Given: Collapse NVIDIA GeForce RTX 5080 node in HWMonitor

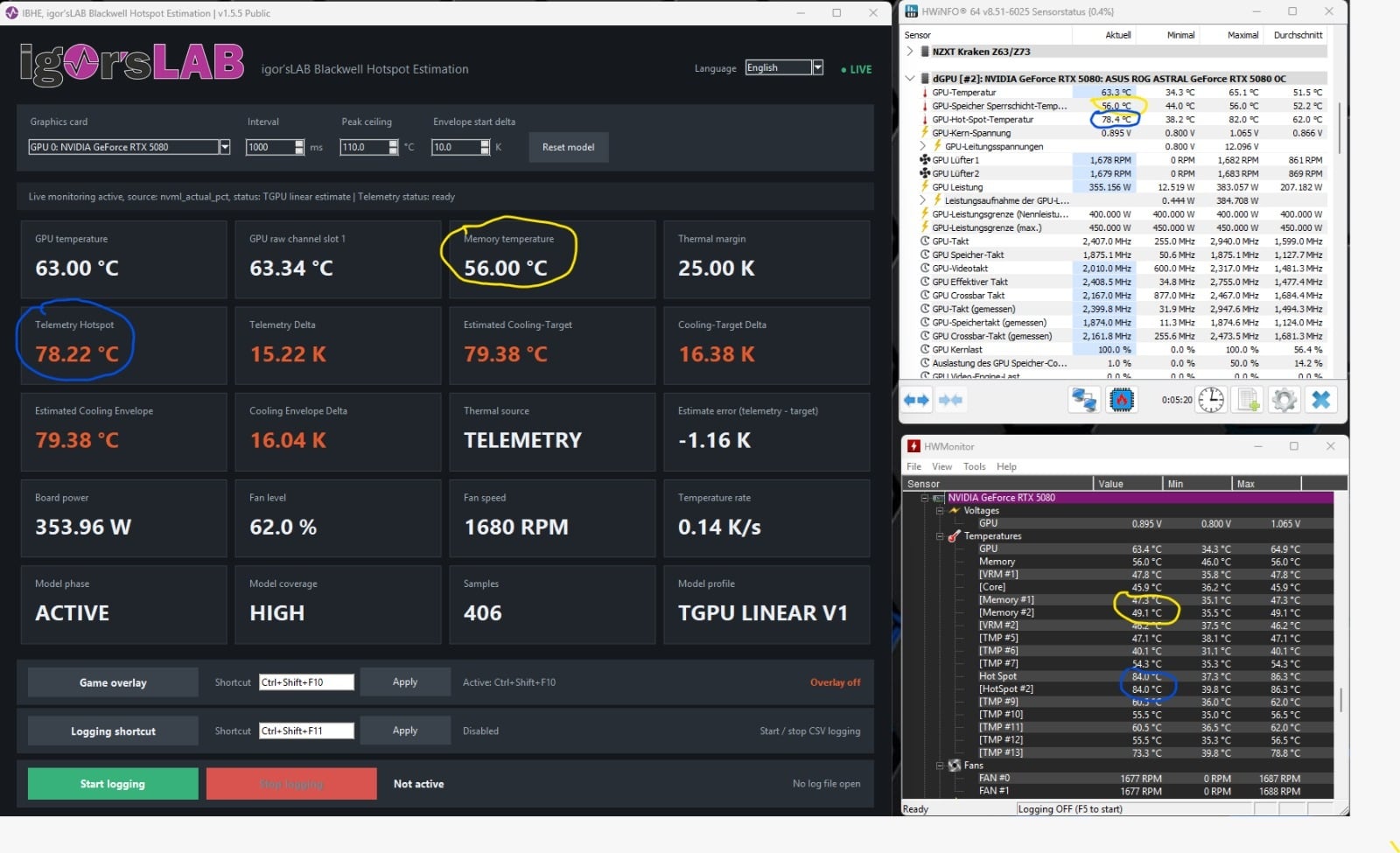Looking at the screenshot, I should pyautogui.click(x=924, y=498).
